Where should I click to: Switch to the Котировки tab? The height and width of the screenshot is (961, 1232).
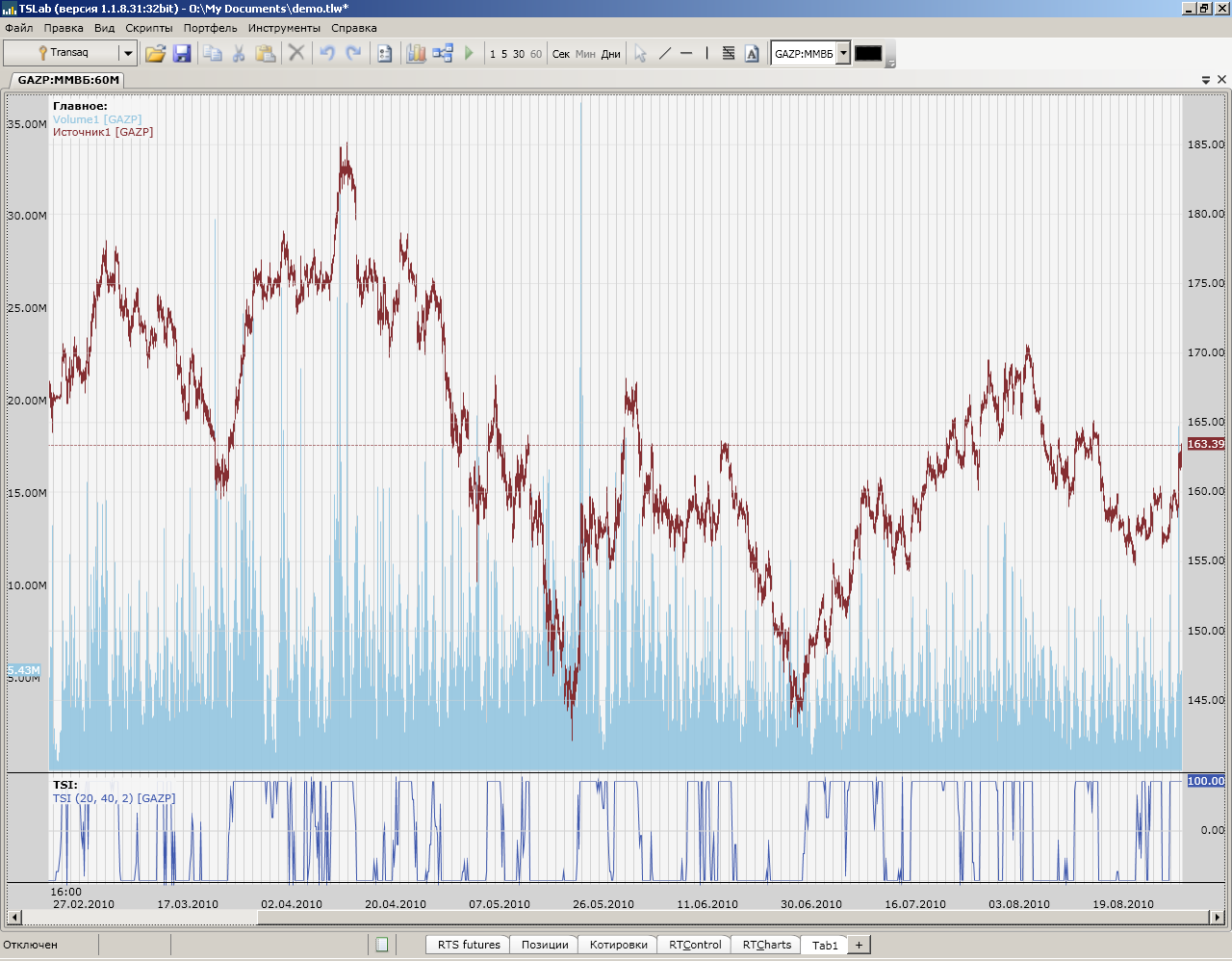coord(618,945)
